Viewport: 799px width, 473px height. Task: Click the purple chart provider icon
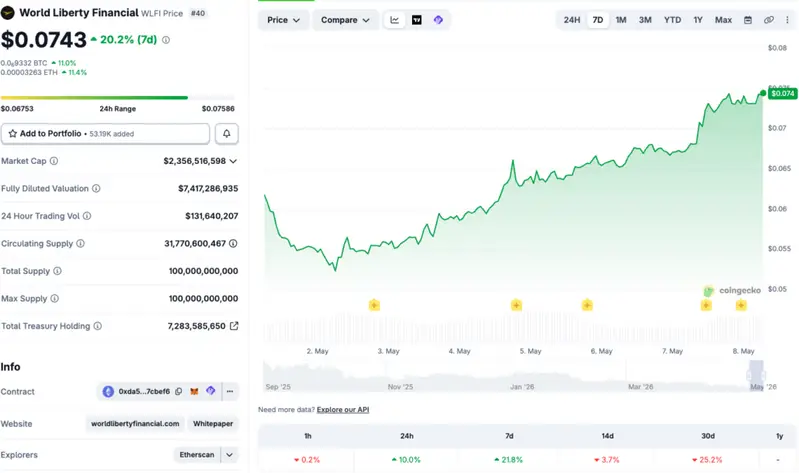(x=438, y=20)
